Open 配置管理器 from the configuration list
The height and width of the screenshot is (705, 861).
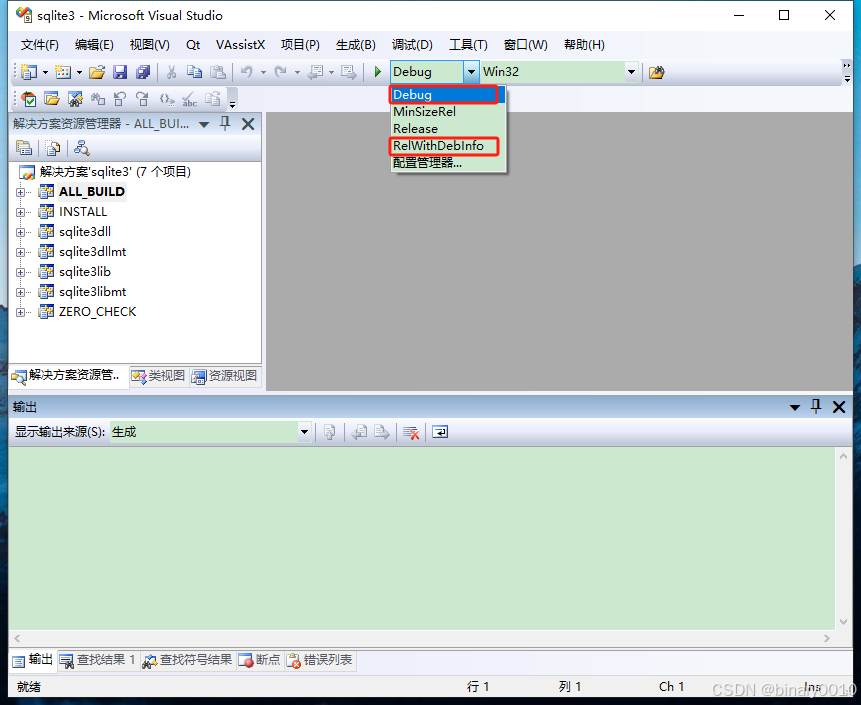[x=448, y=163]
